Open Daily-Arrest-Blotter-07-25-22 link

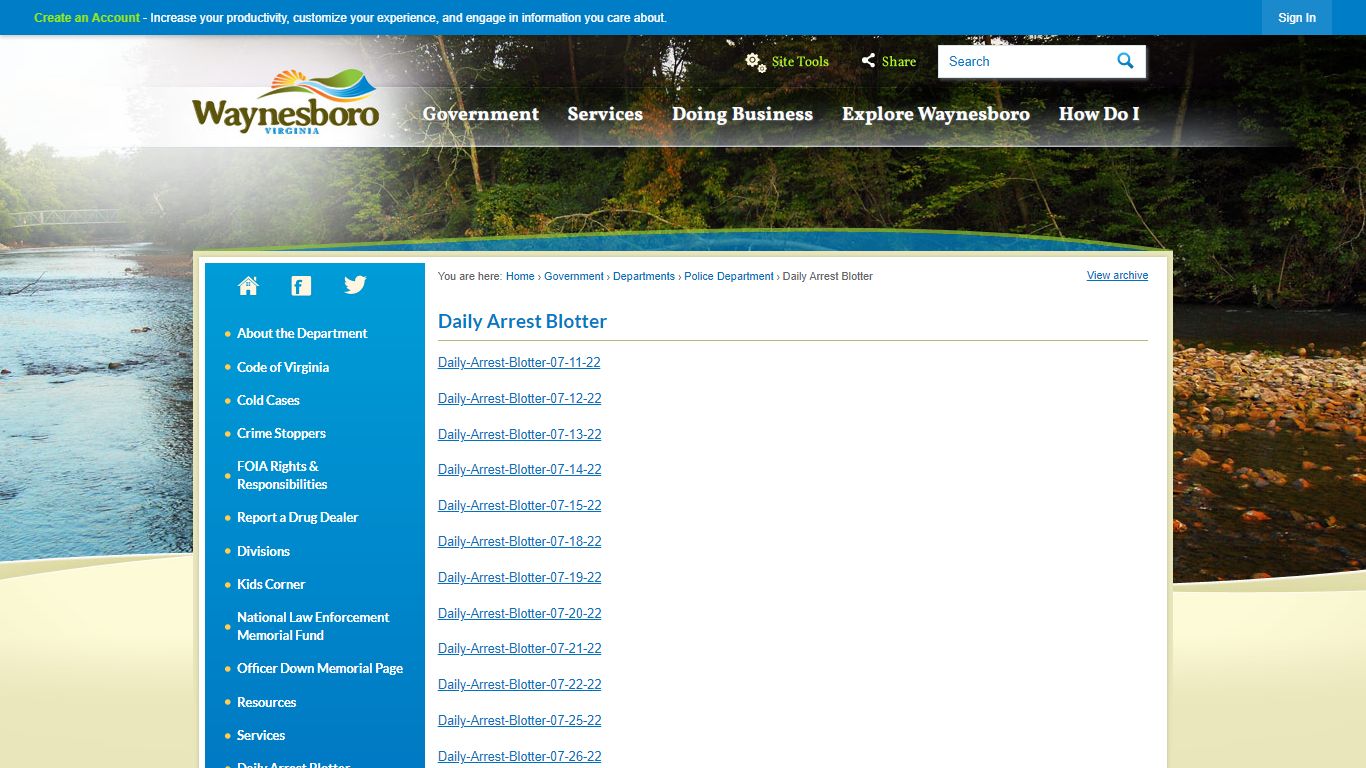520,720
